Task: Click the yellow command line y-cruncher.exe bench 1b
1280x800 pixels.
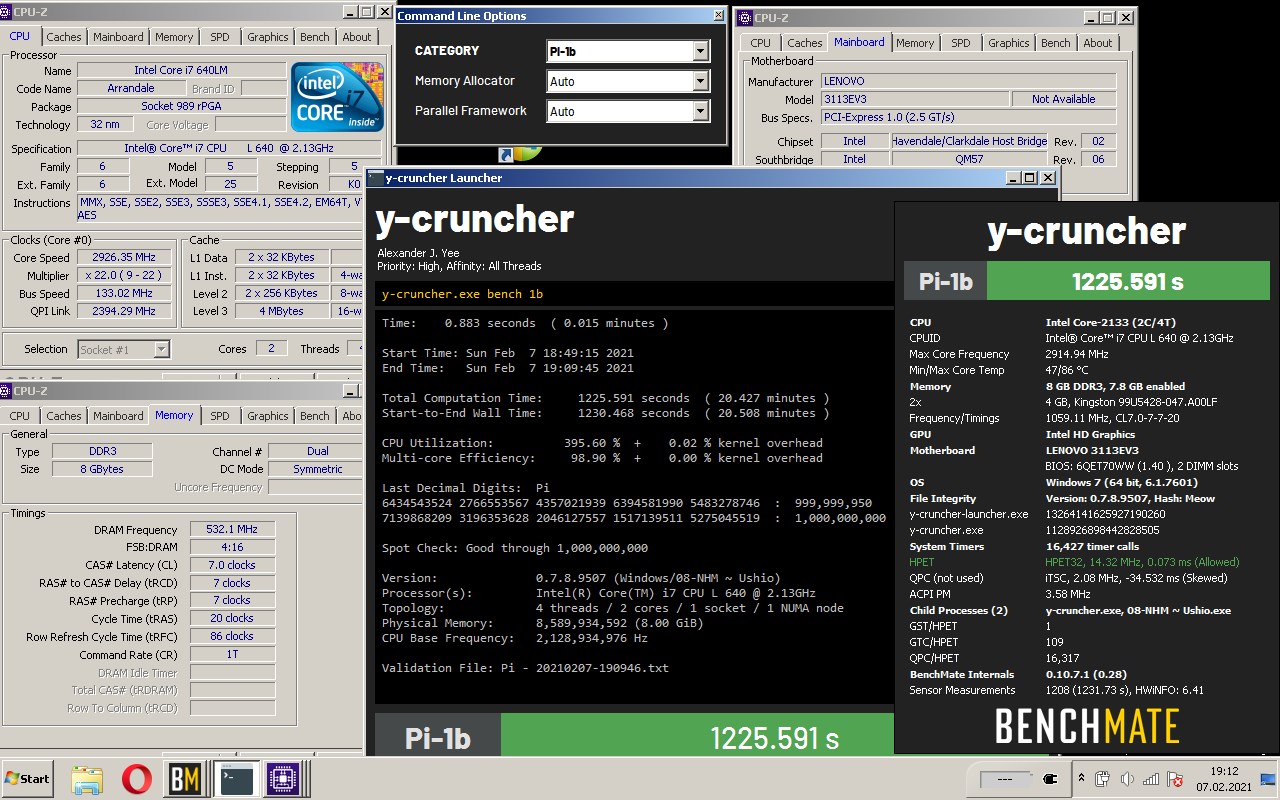Action: pos(462,294)
